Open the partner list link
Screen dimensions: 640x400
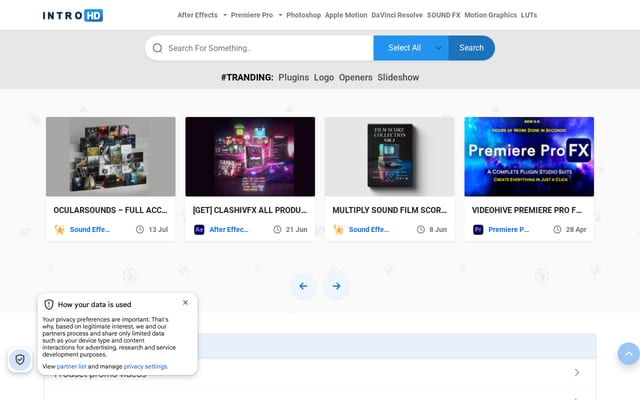click(71, 367)
